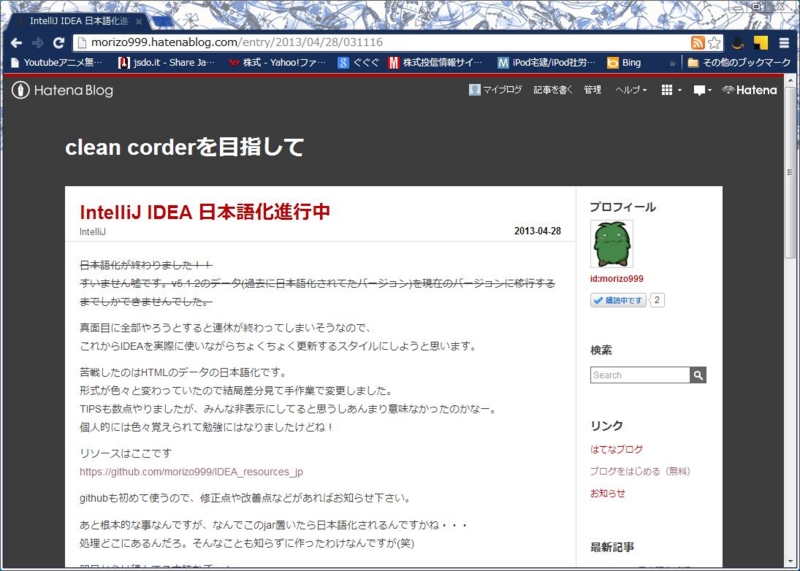Click the browser forward arrow
The image size is (800, 571).
(37, 43)
